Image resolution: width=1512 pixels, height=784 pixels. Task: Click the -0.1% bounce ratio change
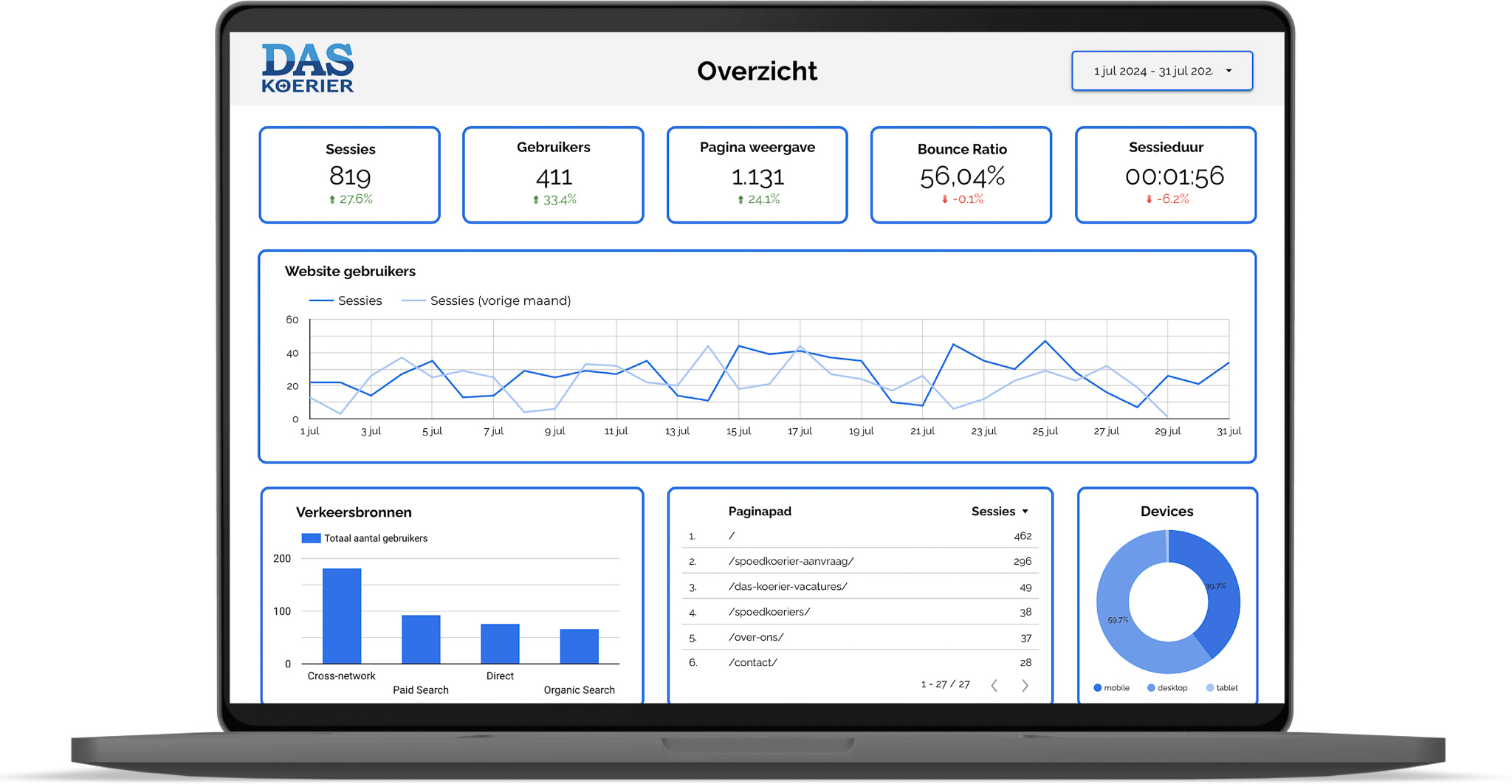[x=962, y=199]
